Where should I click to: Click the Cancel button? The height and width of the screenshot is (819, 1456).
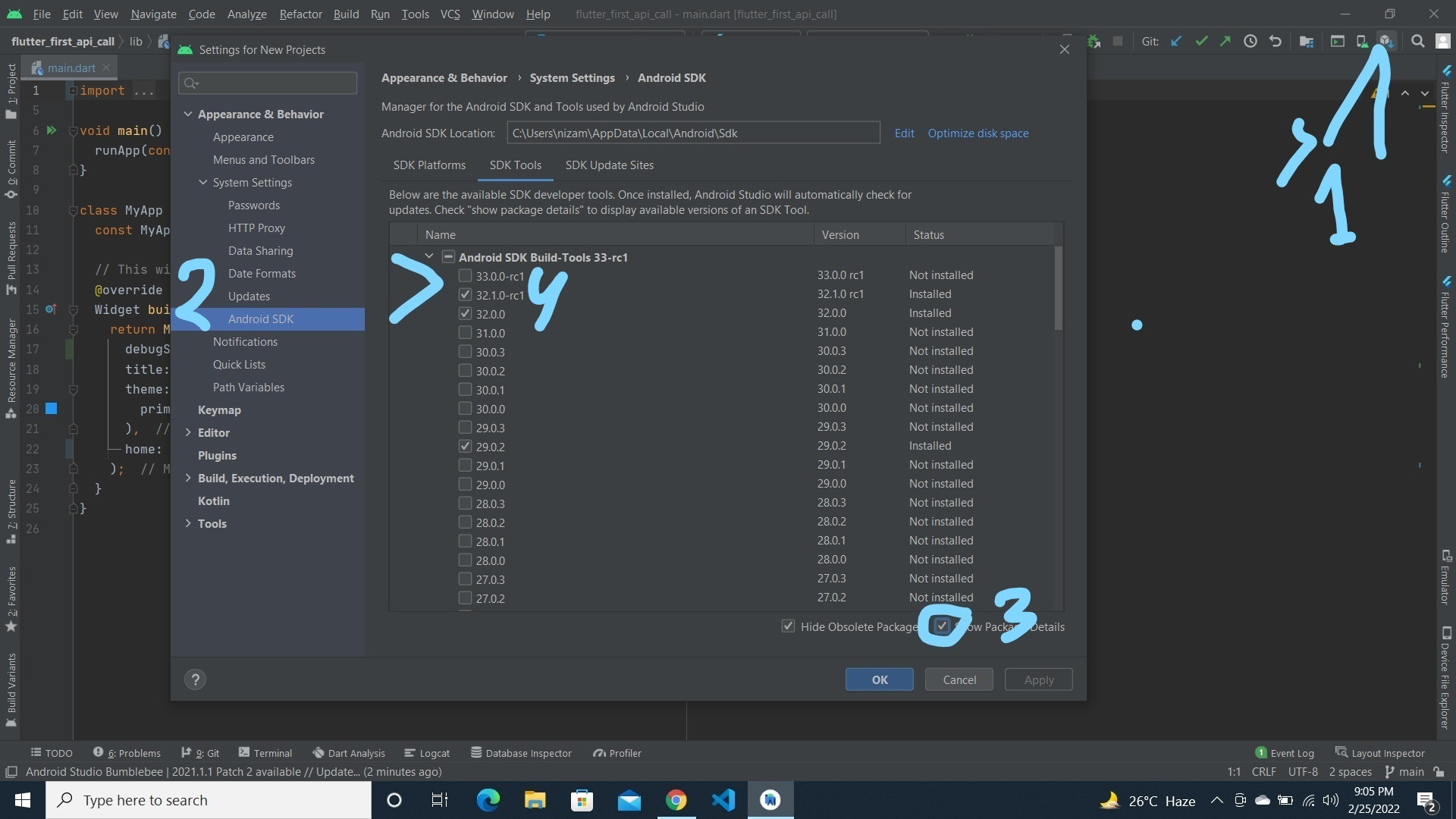click(959, 680)
